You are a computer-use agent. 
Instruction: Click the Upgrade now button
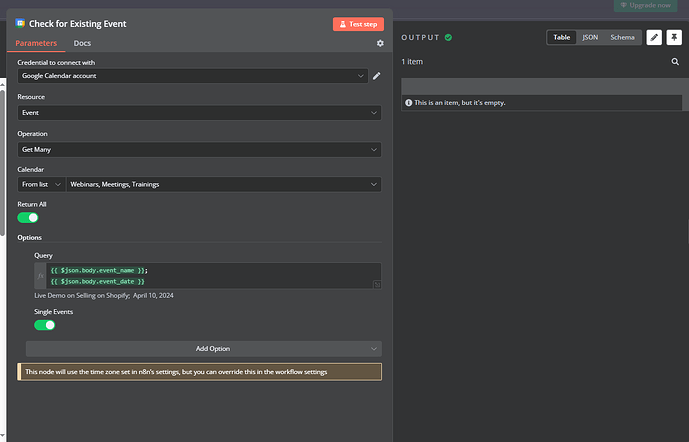pyautogui.click(x=645, y=5)
